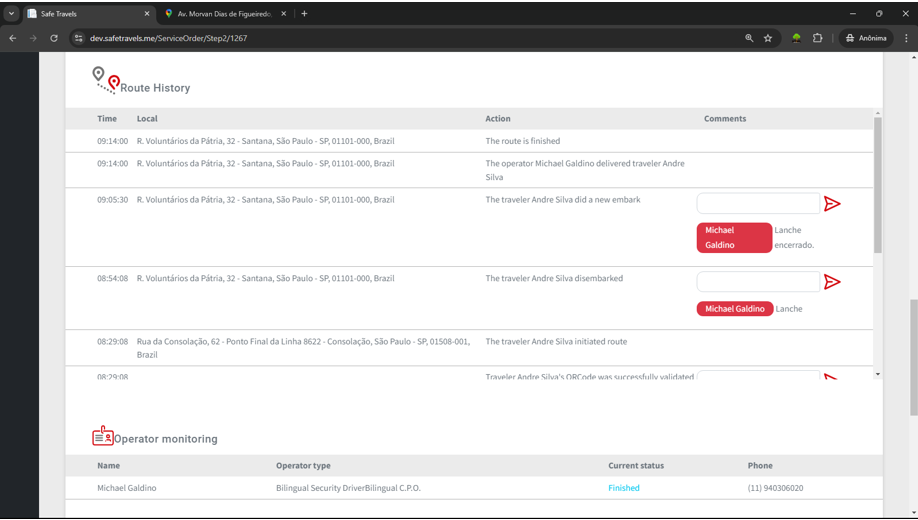This screenshot has width=918, height=520.
Task: Go back with the browser back arrow
Action: click(13, 38)
